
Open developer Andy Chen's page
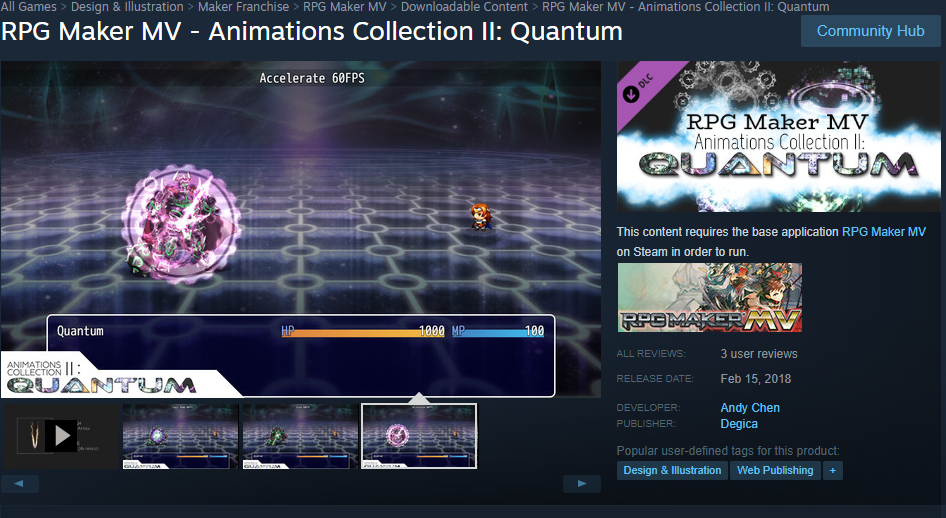coord(750,408)
